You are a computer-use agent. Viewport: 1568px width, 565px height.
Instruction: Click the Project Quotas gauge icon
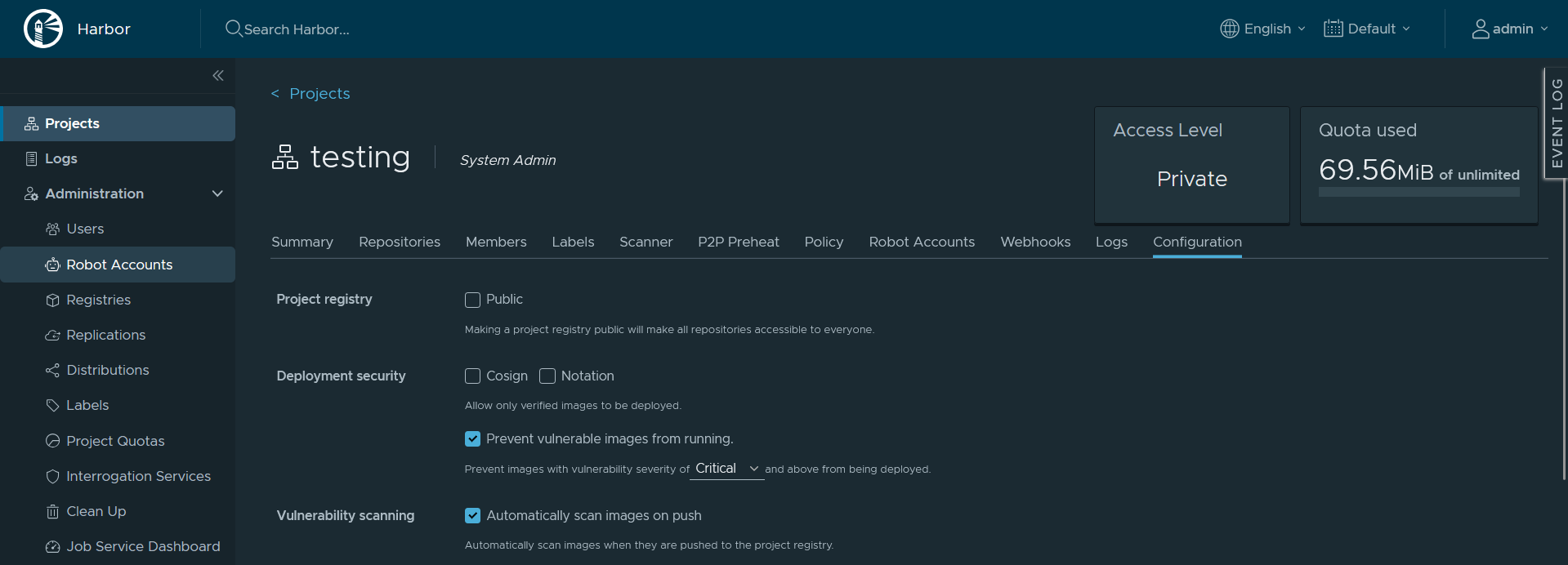click(x=53, y=441)
